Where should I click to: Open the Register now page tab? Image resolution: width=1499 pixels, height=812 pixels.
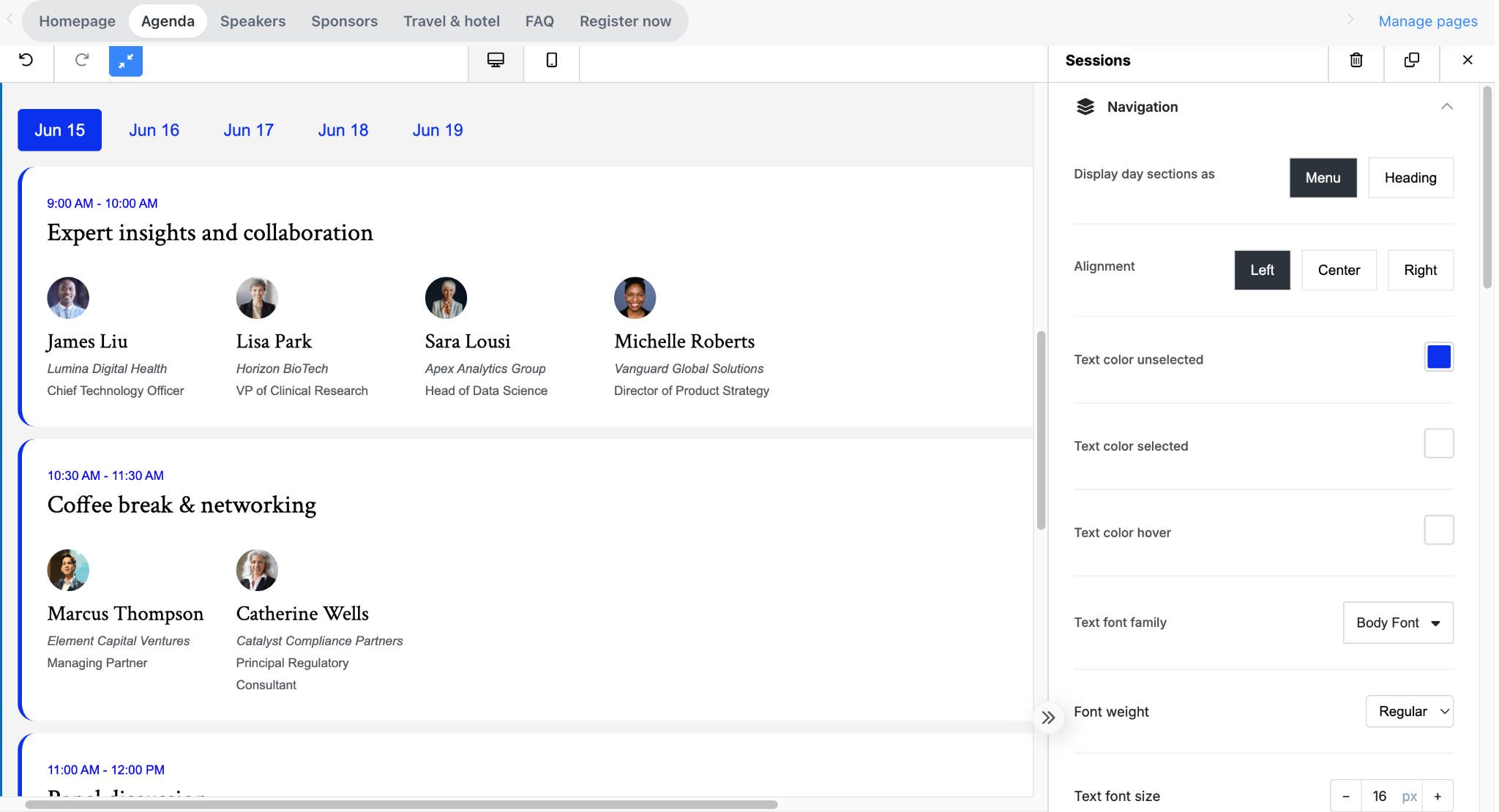(625, 21)
